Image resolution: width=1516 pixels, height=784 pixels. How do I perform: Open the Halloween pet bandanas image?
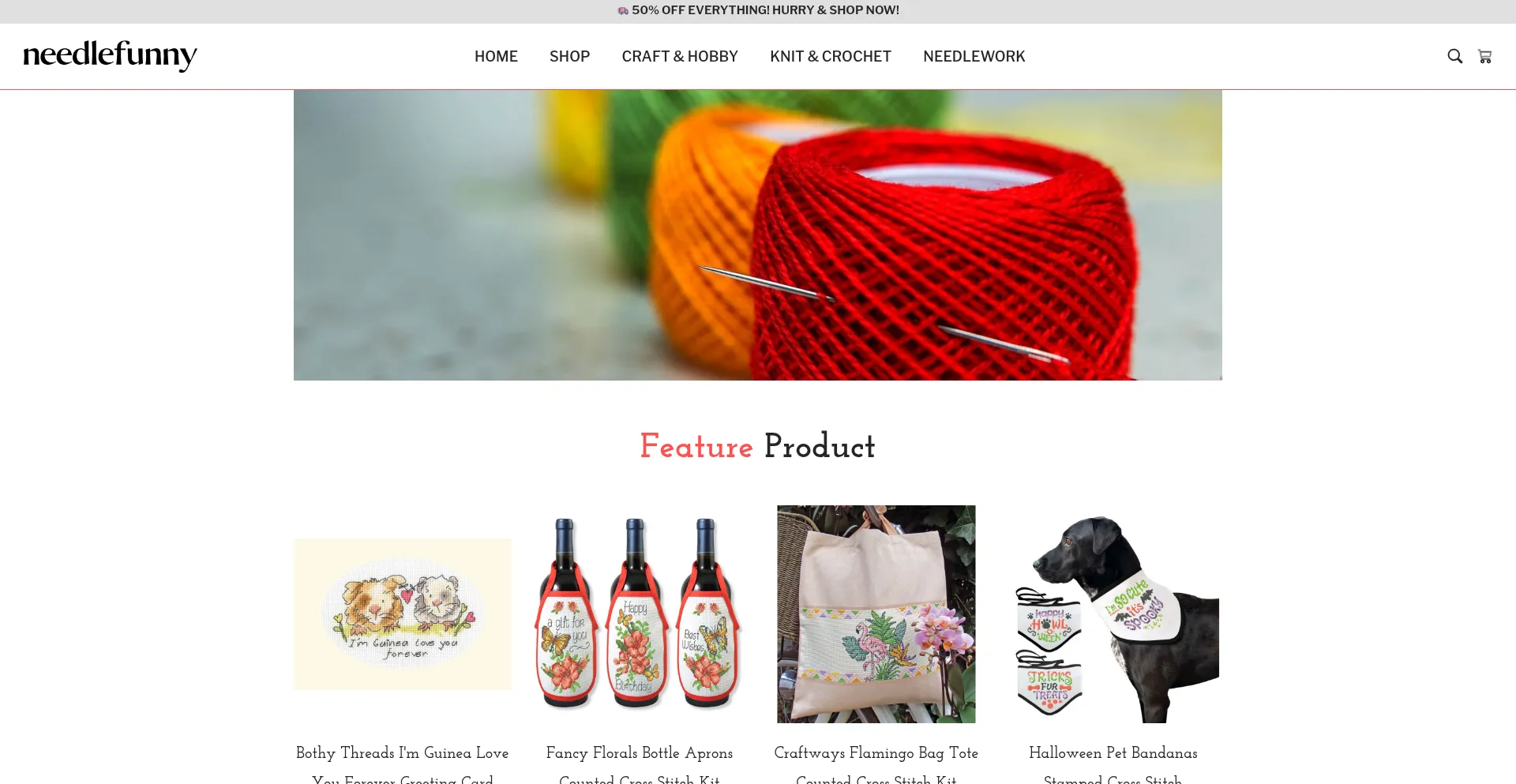pos(1113,614)
